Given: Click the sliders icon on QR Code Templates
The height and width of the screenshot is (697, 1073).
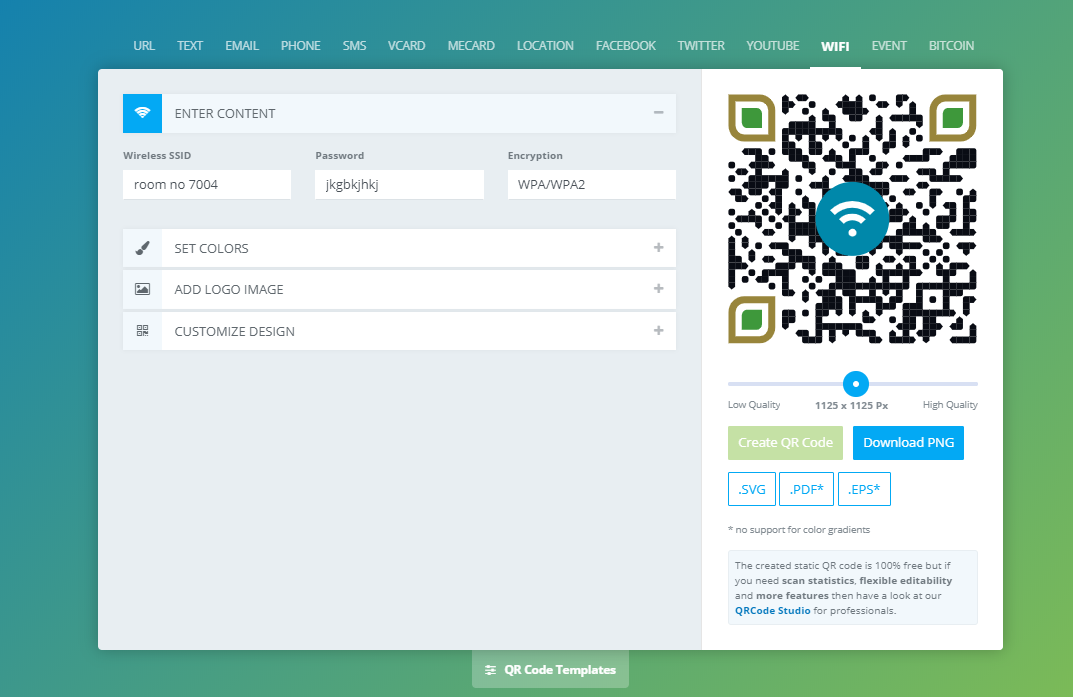Looking at the screenshot, I should 490,670.
